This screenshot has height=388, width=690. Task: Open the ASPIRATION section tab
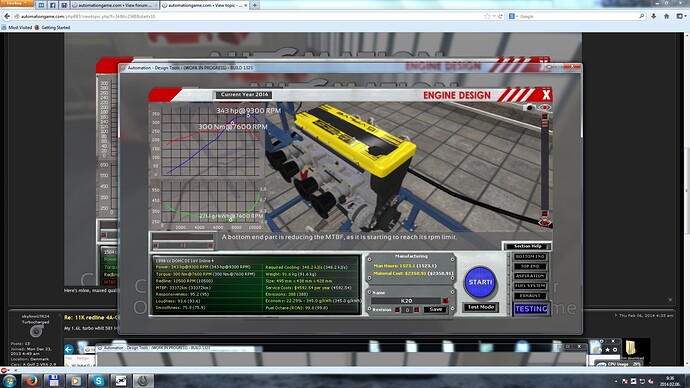coord(530,276)
